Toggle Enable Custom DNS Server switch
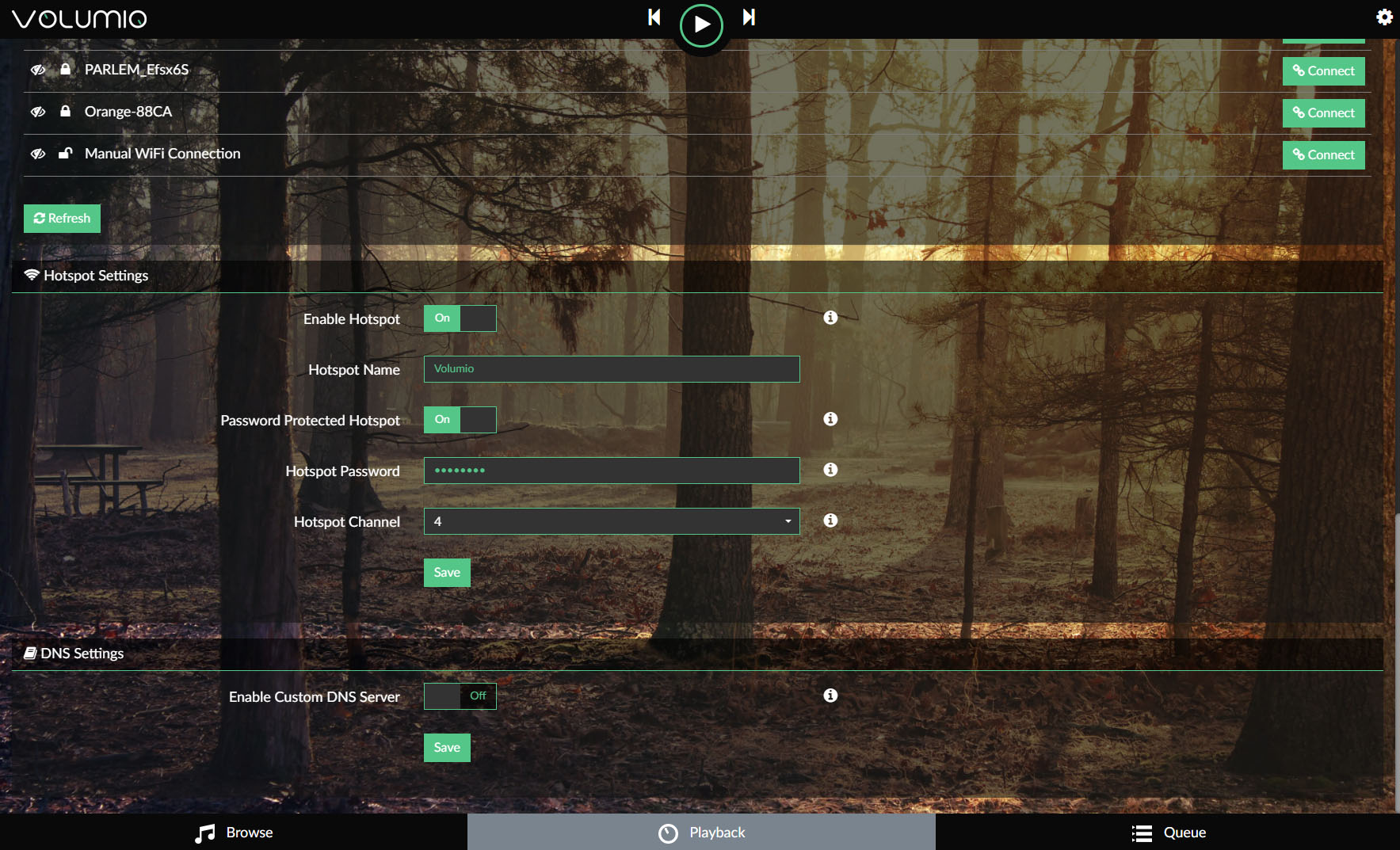Image resolution: width=1400 pixels, height=850 pixels. [x=460, y=696]
